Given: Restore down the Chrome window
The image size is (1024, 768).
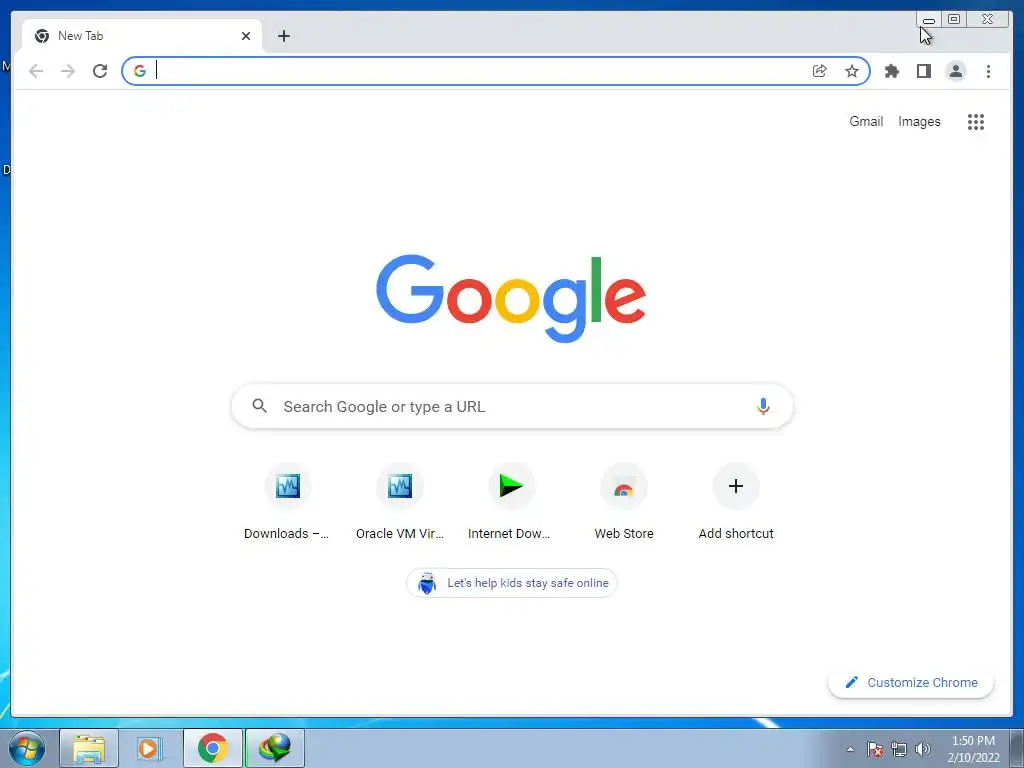Looking at the screenshot, I should coord(954,20).
